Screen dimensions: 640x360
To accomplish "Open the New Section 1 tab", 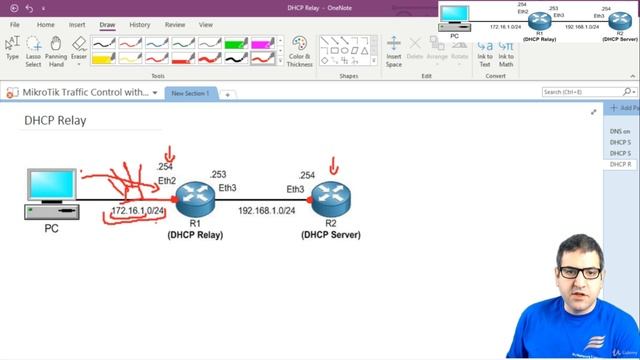I will [x=190, y=93].
